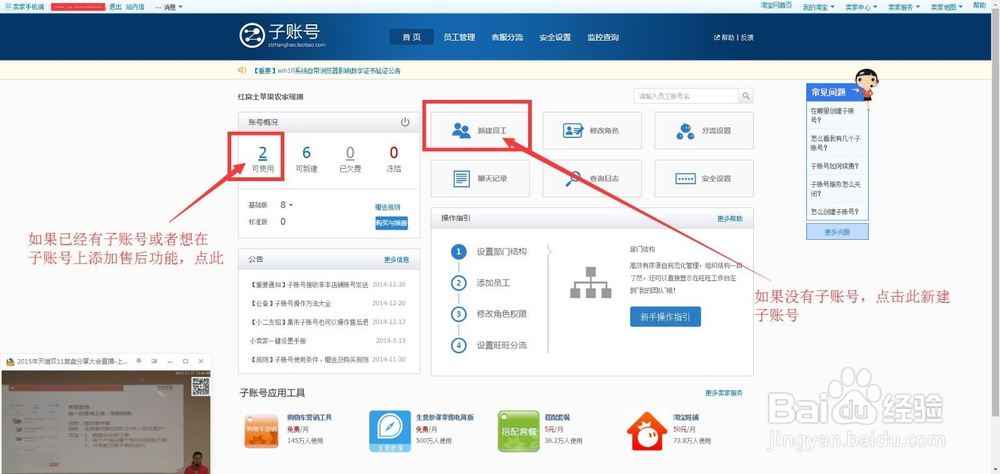Screen dimensions: 1000x474
Task: Click the org-chart icon under 部门结构
Action: [x=591, y=282]
